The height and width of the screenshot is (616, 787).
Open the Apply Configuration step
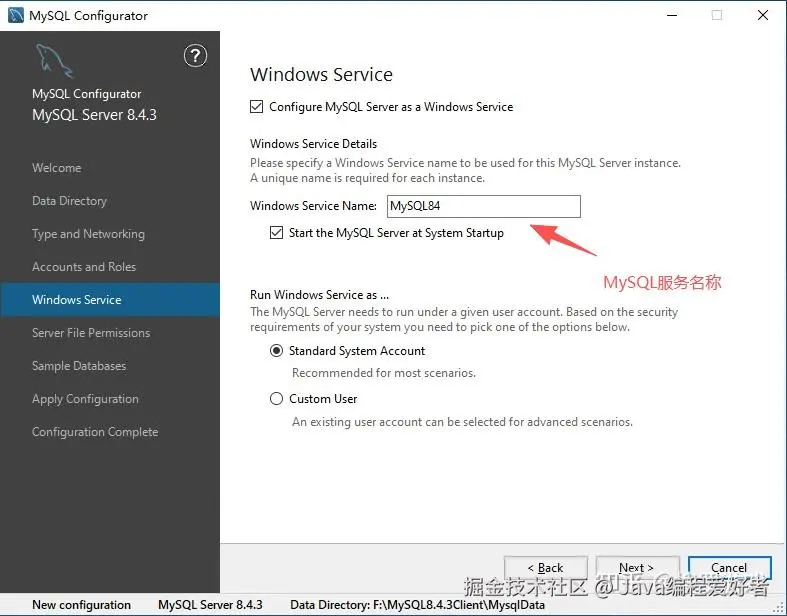85,399
